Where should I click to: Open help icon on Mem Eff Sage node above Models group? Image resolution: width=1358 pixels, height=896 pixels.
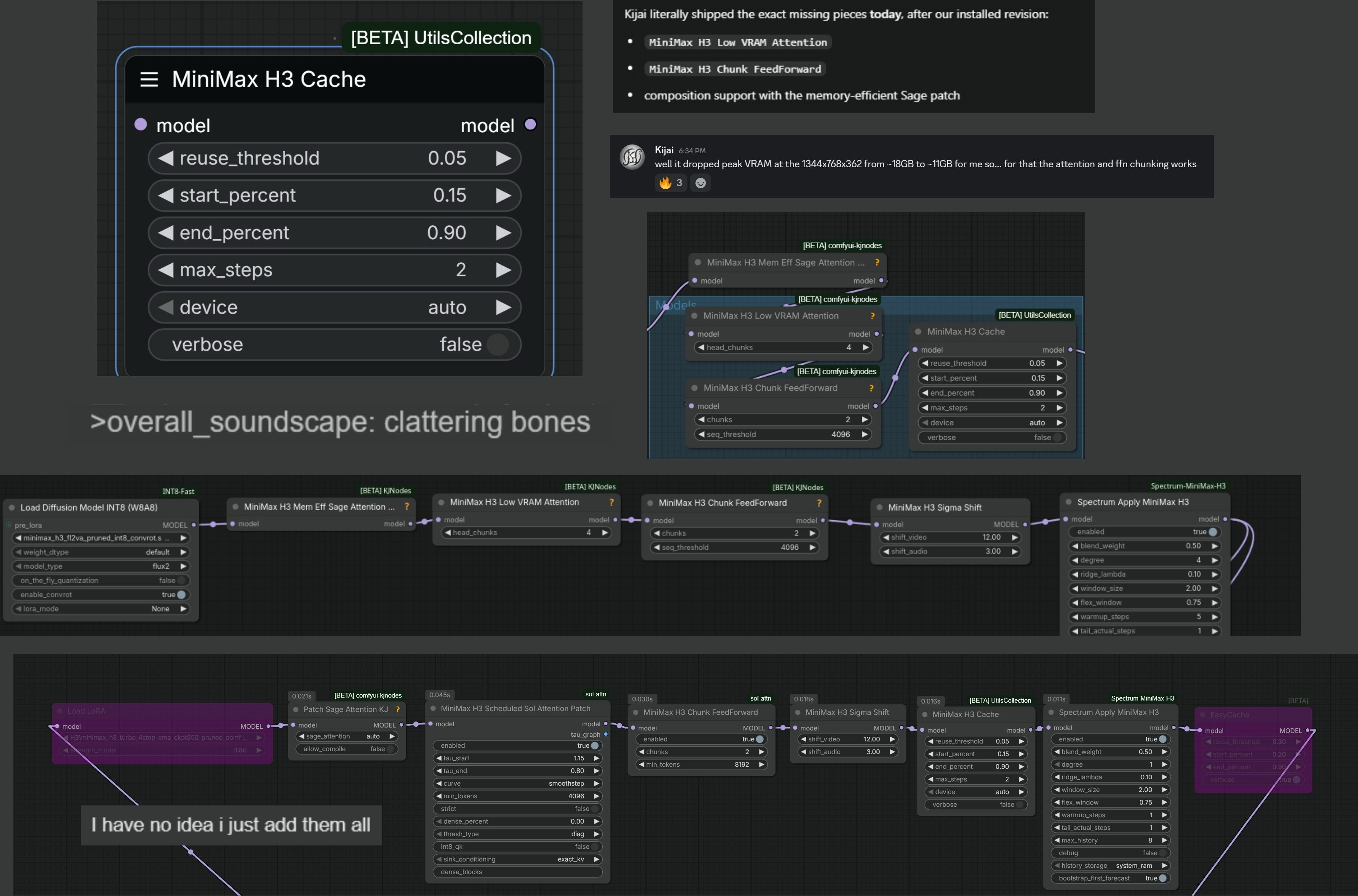877,262
